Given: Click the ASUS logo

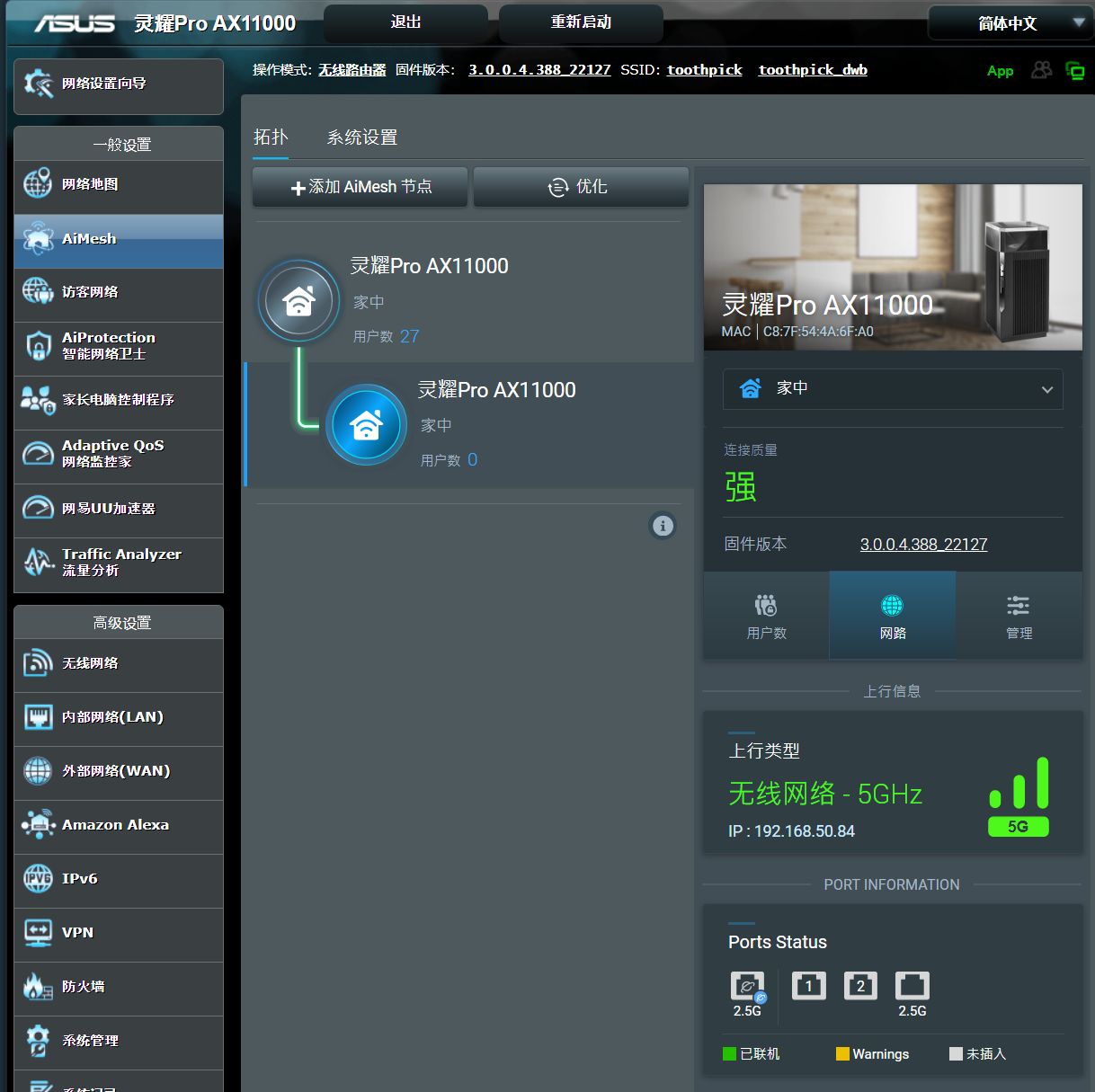Looking at the screenshot, I should [75, 22].
